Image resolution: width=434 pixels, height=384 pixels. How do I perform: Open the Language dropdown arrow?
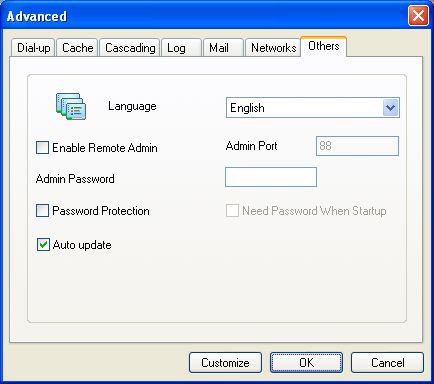pos(391,108)
